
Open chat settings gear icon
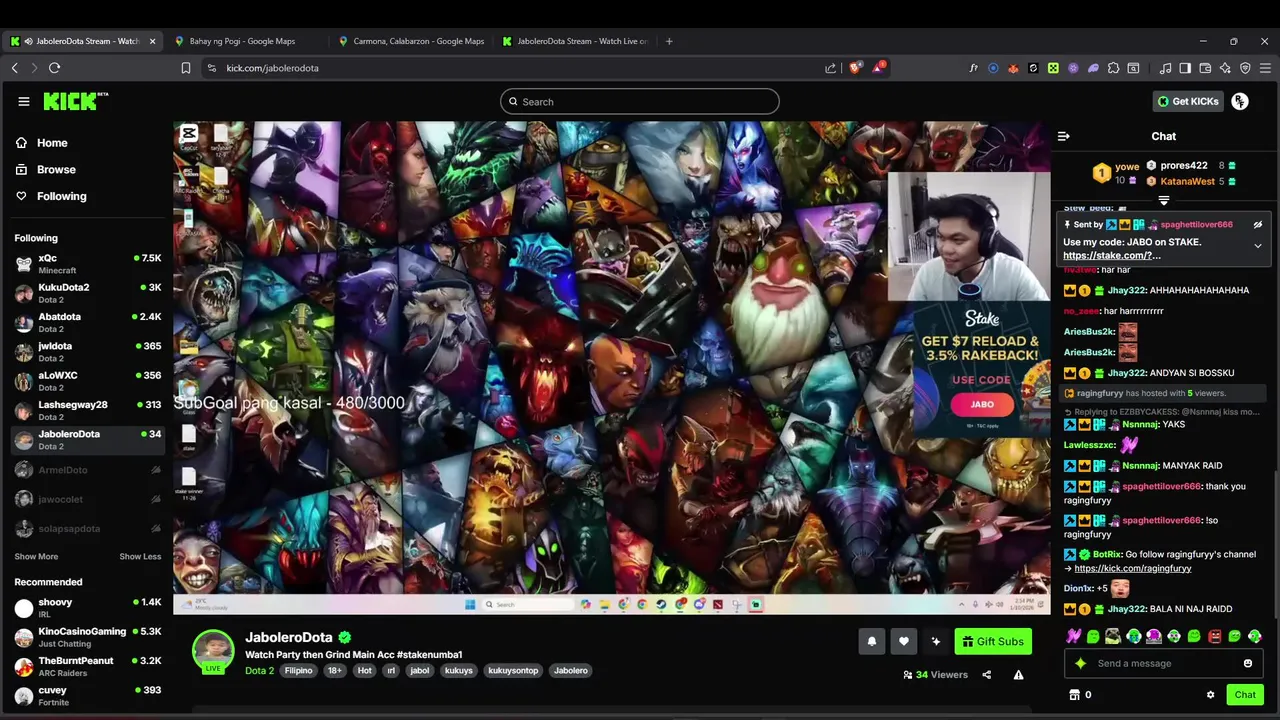point(1211,695)
